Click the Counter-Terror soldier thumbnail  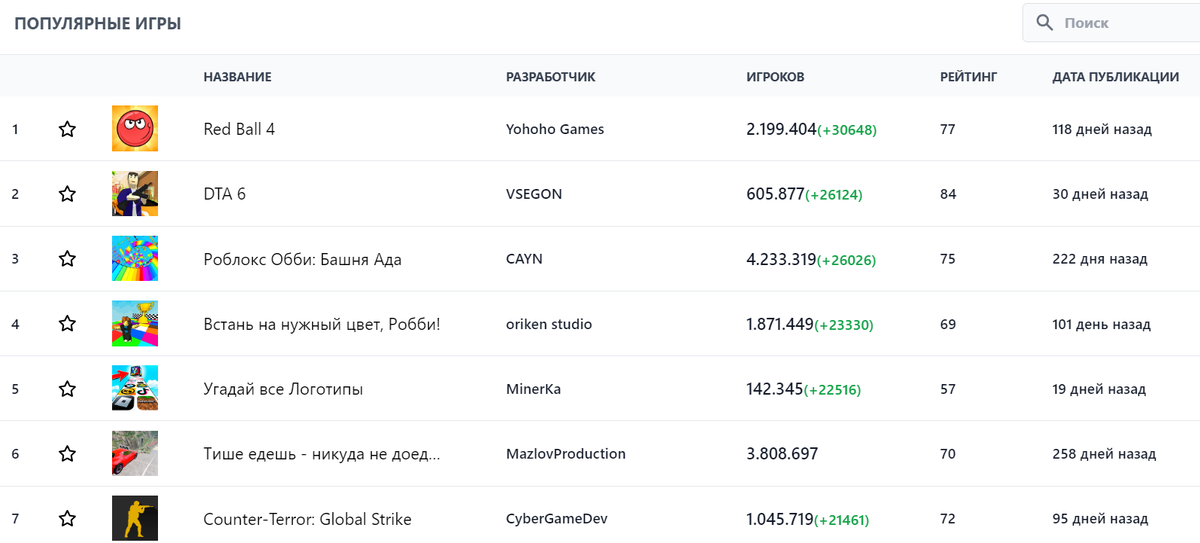tap(135, 519)
